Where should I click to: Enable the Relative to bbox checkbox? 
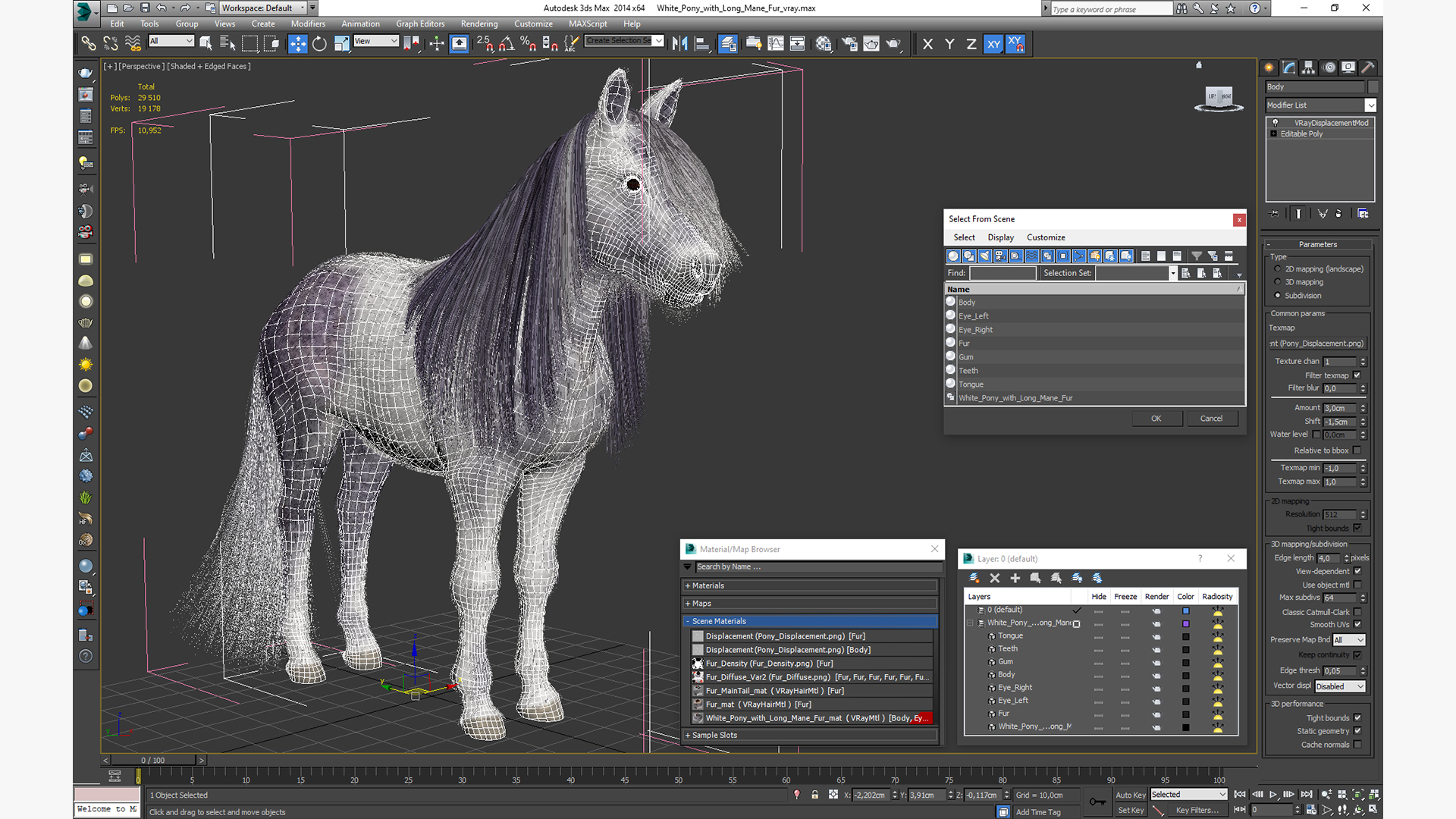coord(1357,450)
